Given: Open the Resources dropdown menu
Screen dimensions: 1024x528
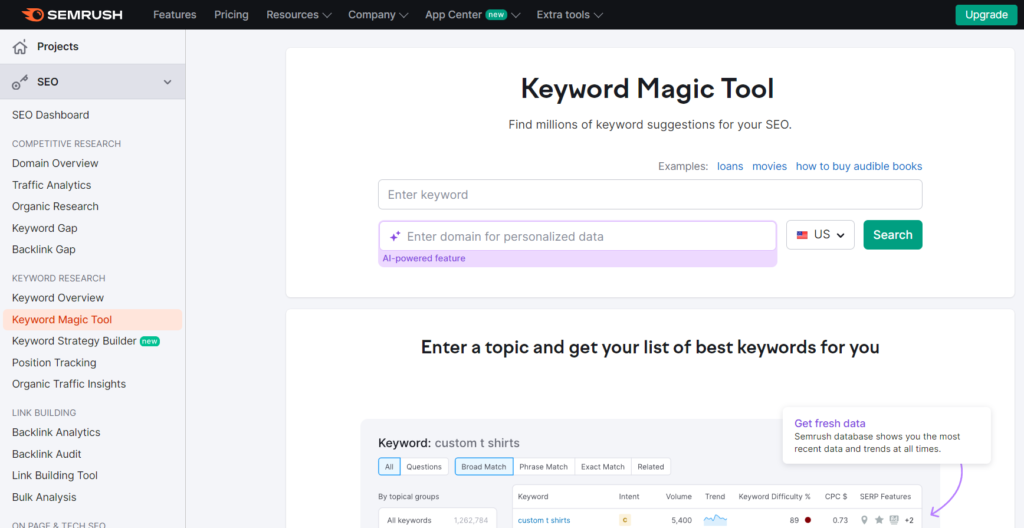Looking at the screenshot, I should tap(299, 14).
